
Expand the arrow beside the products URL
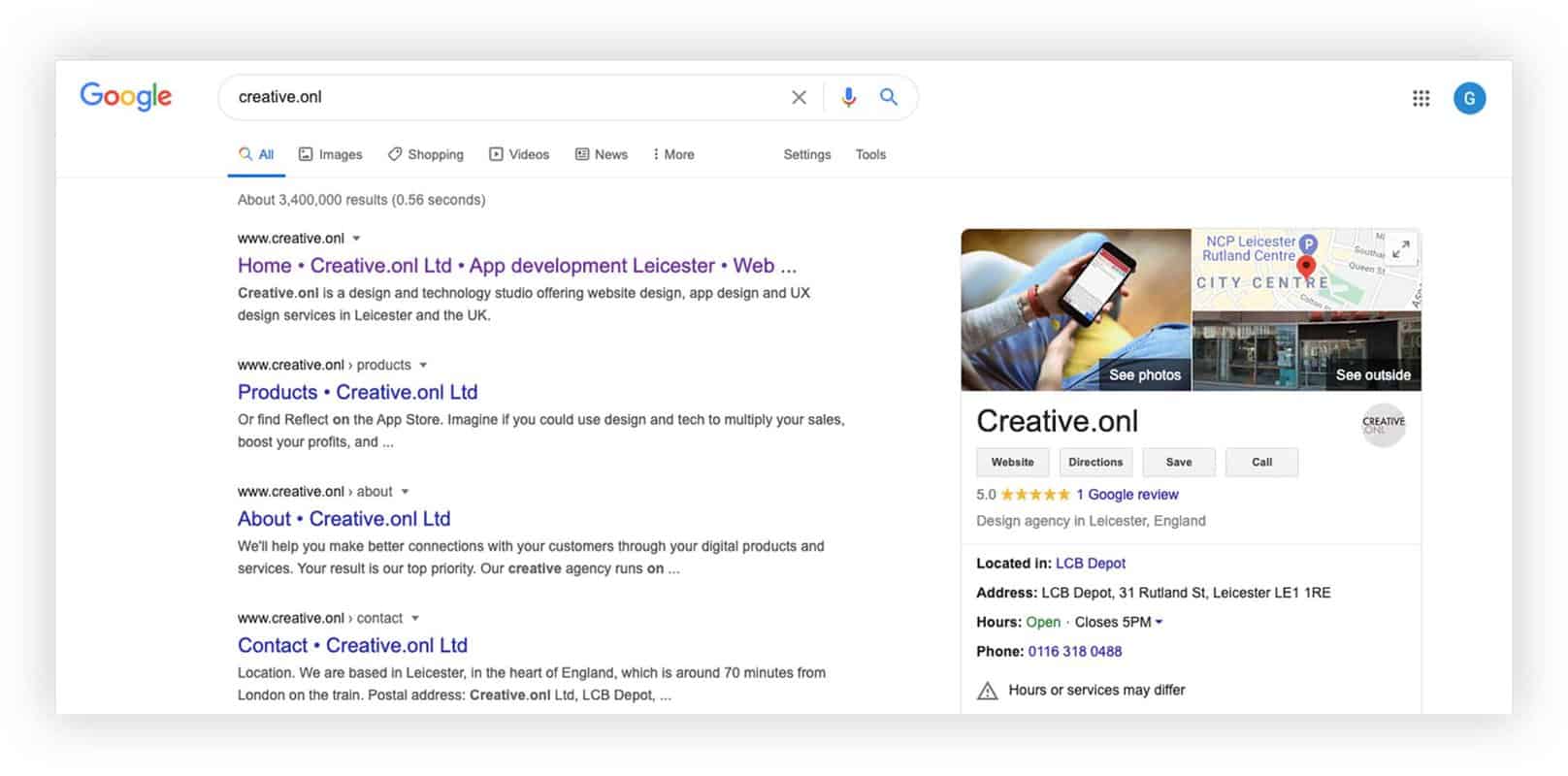[423, 366]
